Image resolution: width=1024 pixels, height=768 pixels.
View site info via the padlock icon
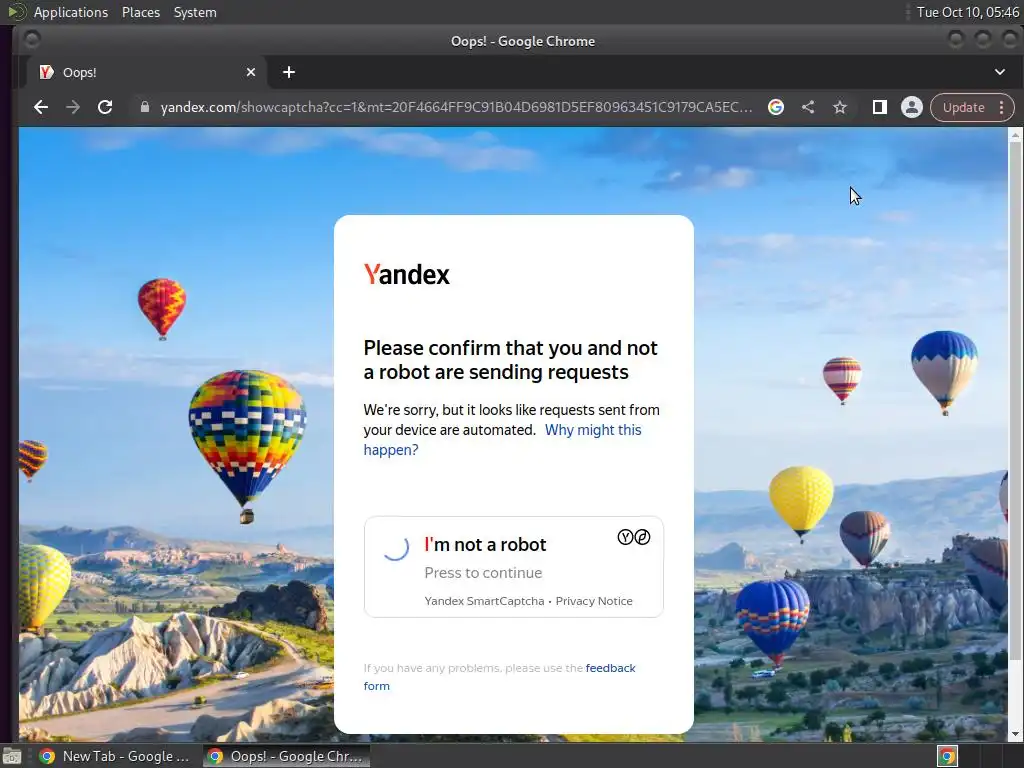145,107
